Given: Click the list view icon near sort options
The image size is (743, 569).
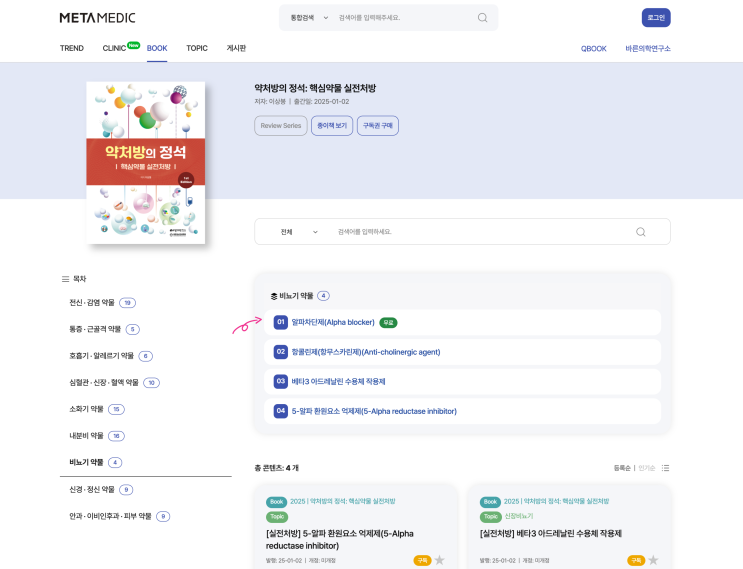Looking at the screenshot, I should pyautogui.click(x=665, y=468).
